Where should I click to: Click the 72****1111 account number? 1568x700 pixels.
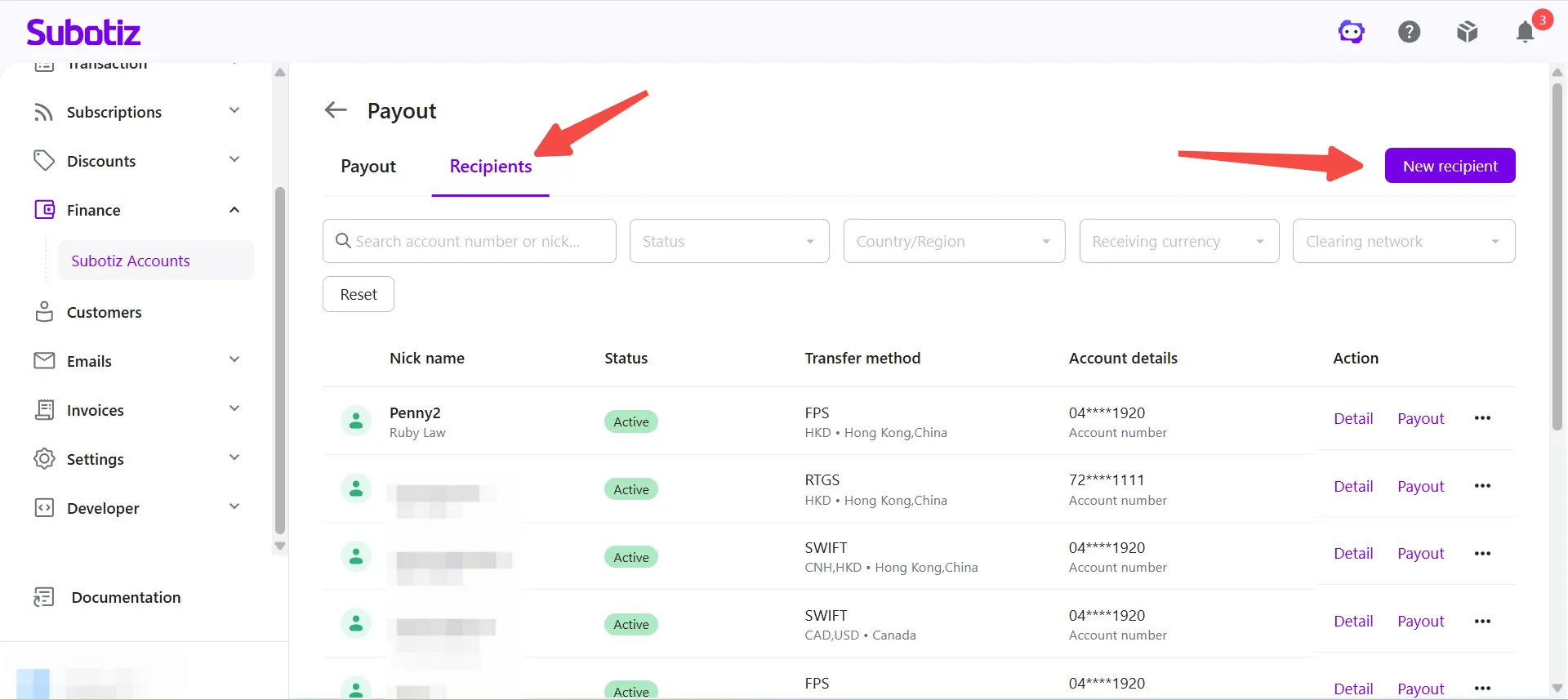click(x=1107, y=479)
